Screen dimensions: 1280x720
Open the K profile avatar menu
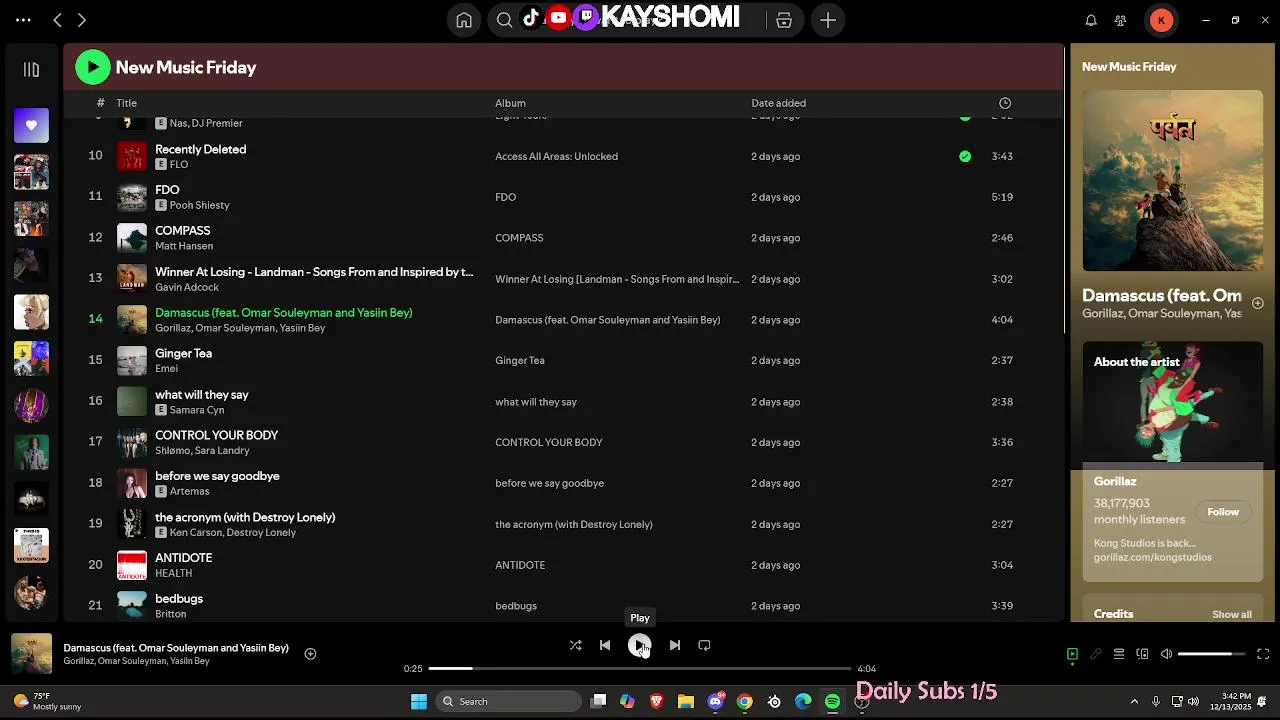point(1161,20)
